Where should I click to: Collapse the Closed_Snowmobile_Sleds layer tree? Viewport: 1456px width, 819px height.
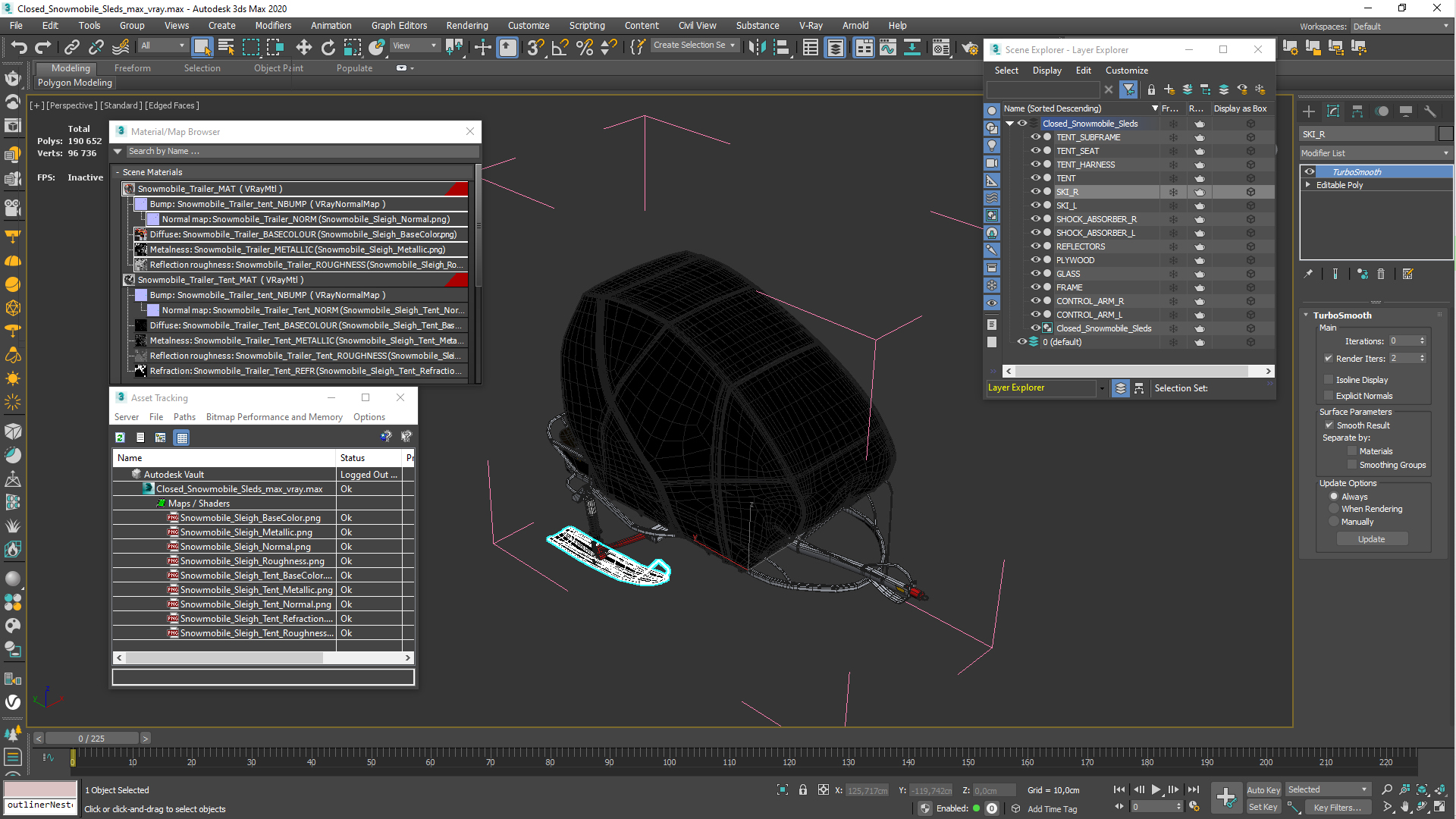(1010, 124)
